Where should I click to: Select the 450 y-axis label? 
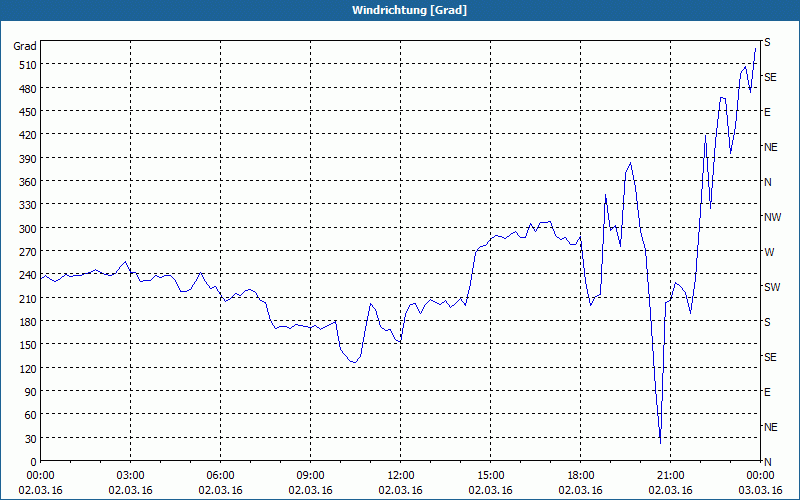coord(28,112)
